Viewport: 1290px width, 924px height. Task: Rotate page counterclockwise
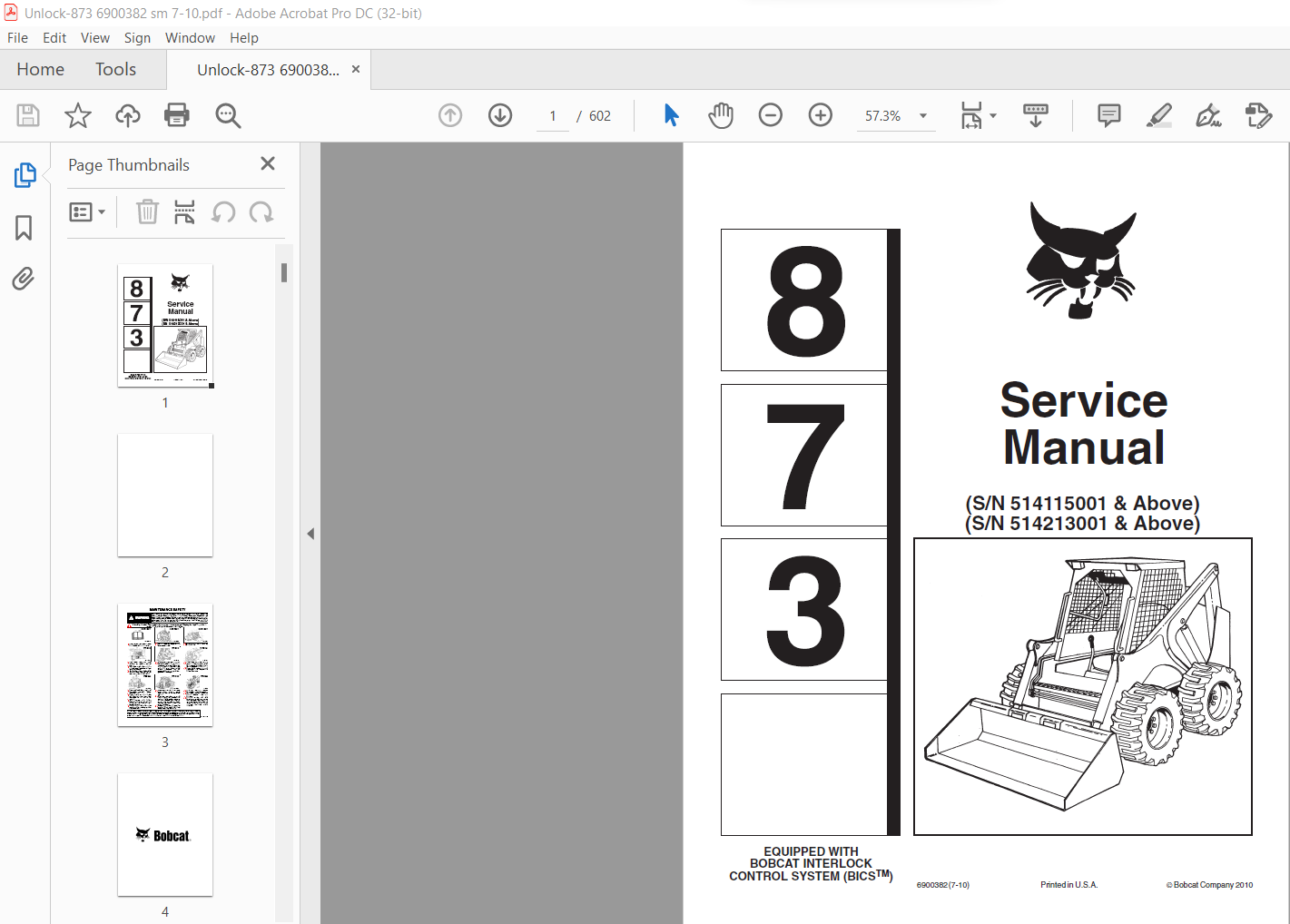coord(223,212)
